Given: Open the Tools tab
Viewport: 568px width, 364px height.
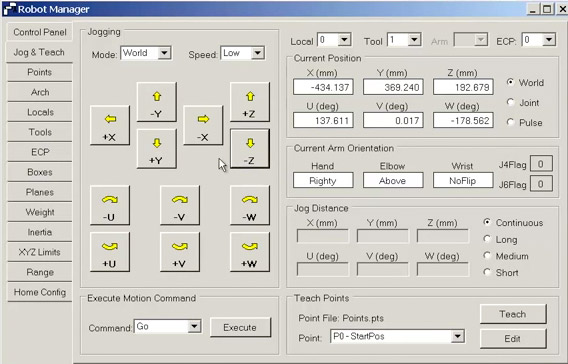Looking at the screenshot, I should (x=39, y=132).
